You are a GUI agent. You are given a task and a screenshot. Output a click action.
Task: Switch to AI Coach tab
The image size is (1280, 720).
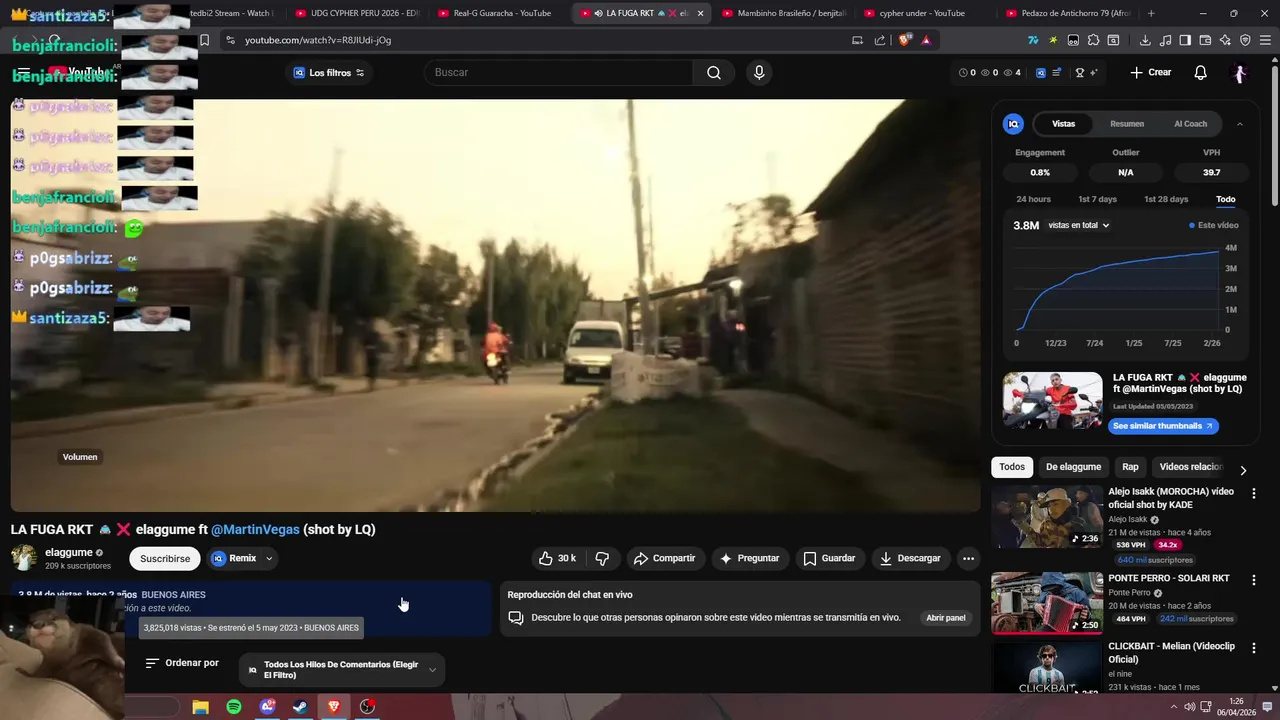click(x=1190, y=124)
